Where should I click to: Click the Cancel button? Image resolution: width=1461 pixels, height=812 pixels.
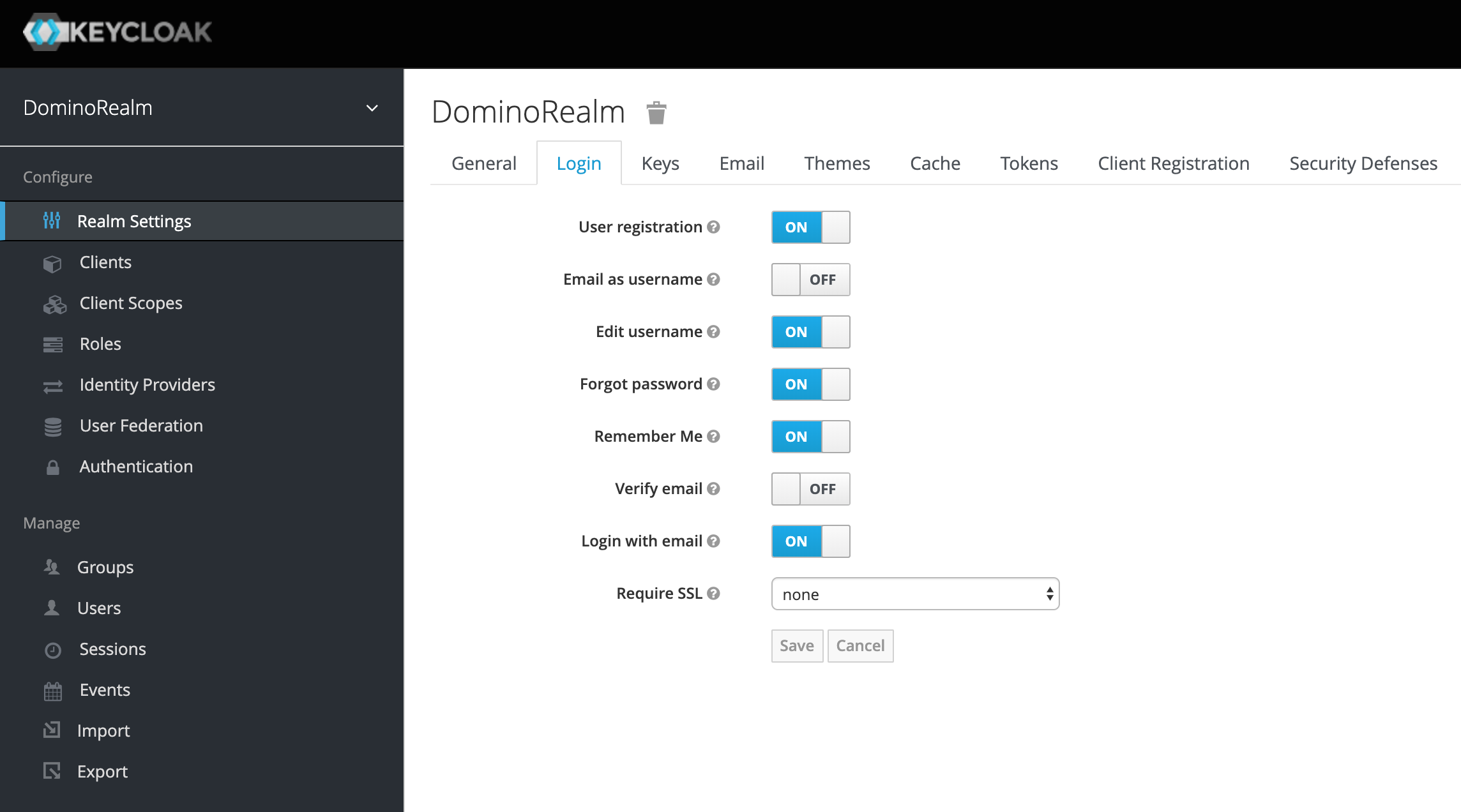861,645
